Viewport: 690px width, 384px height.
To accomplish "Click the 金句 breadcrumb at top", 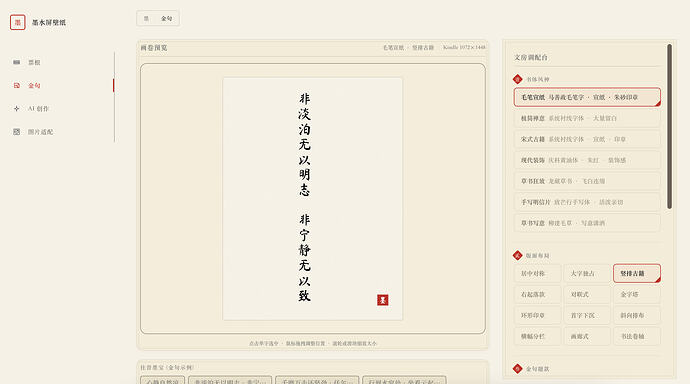I will [166, 18].
